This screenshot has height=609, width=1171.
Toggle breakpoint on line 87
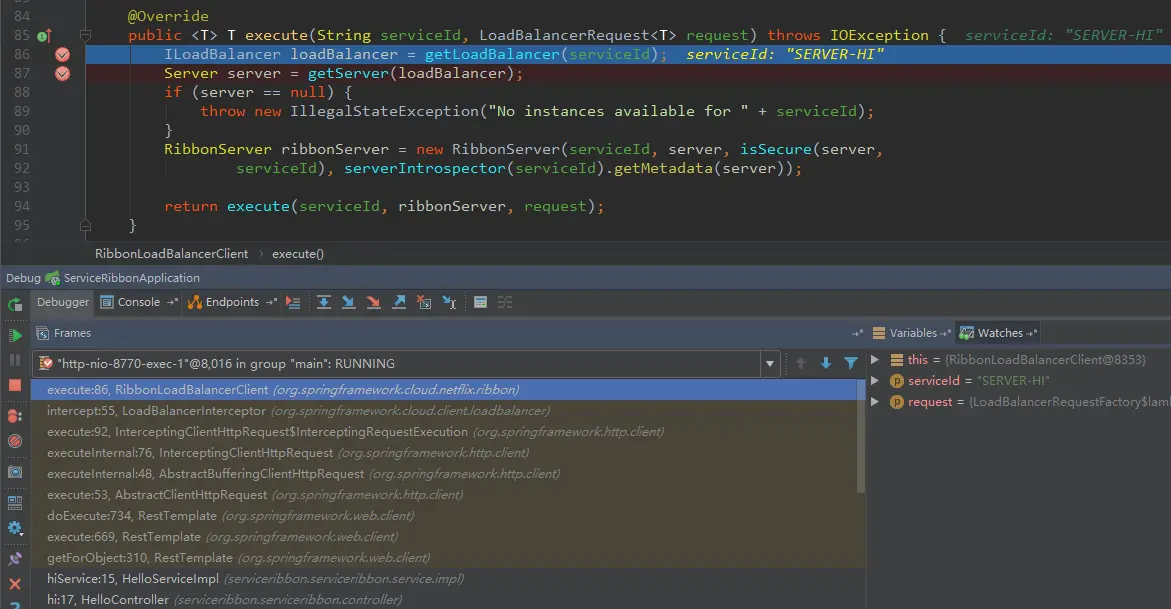click(x=63, y=73)
